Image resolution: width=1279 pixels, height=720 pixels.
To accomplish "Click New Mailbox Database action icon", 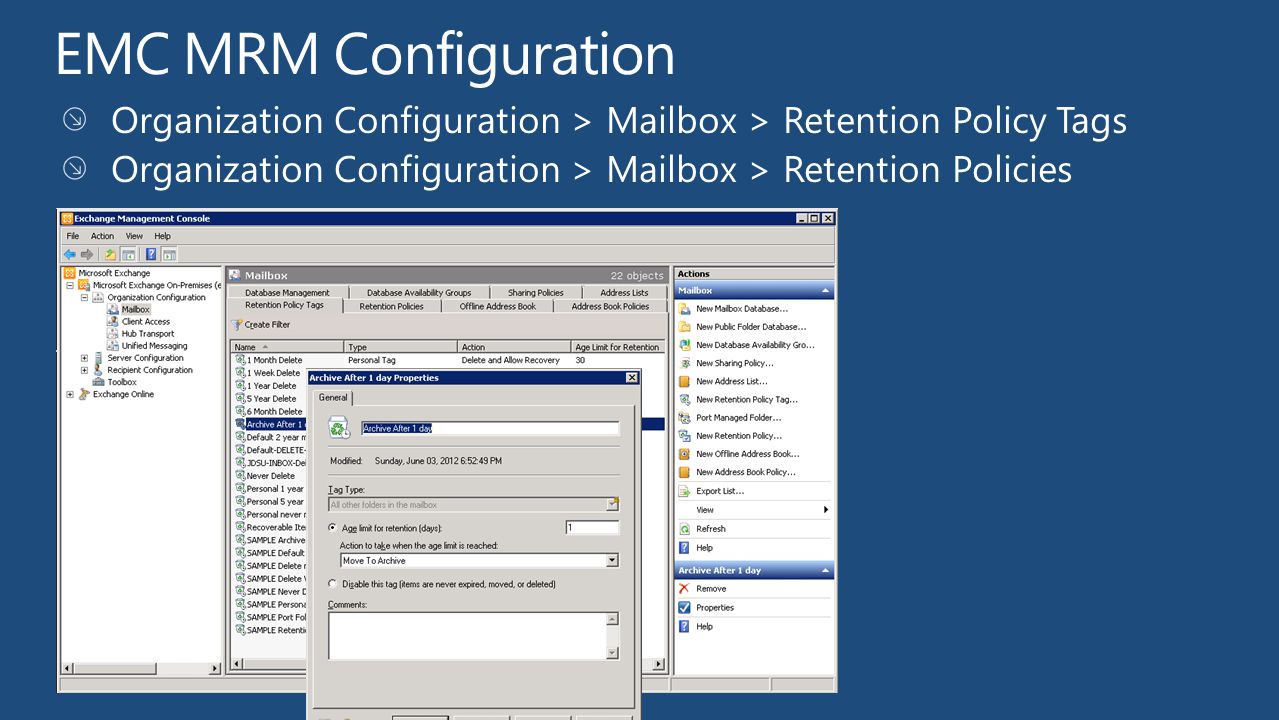I will [x=685, y=309].
